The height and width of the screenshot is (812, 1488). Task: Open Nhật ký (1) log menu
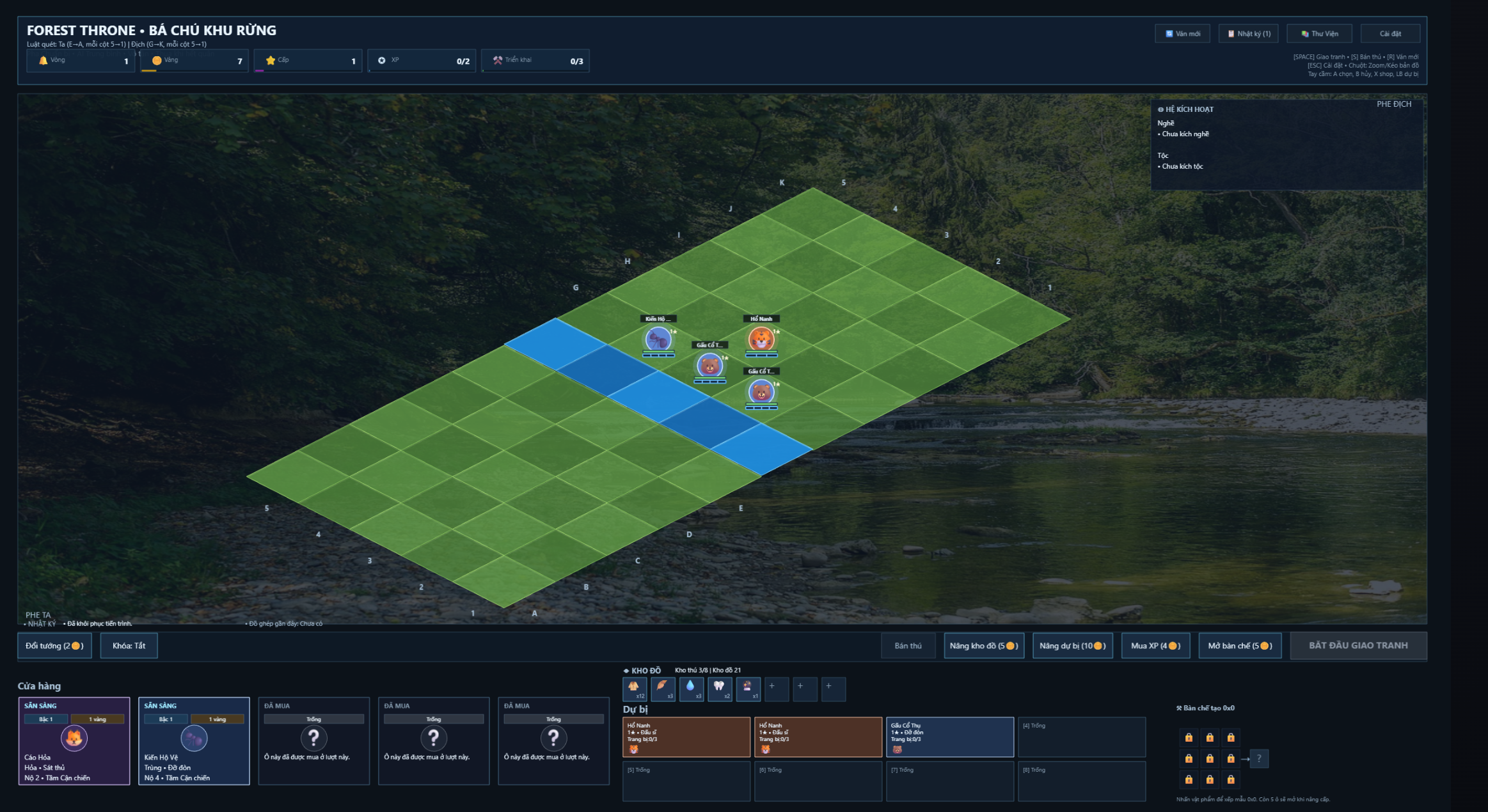pos(1248,34)
